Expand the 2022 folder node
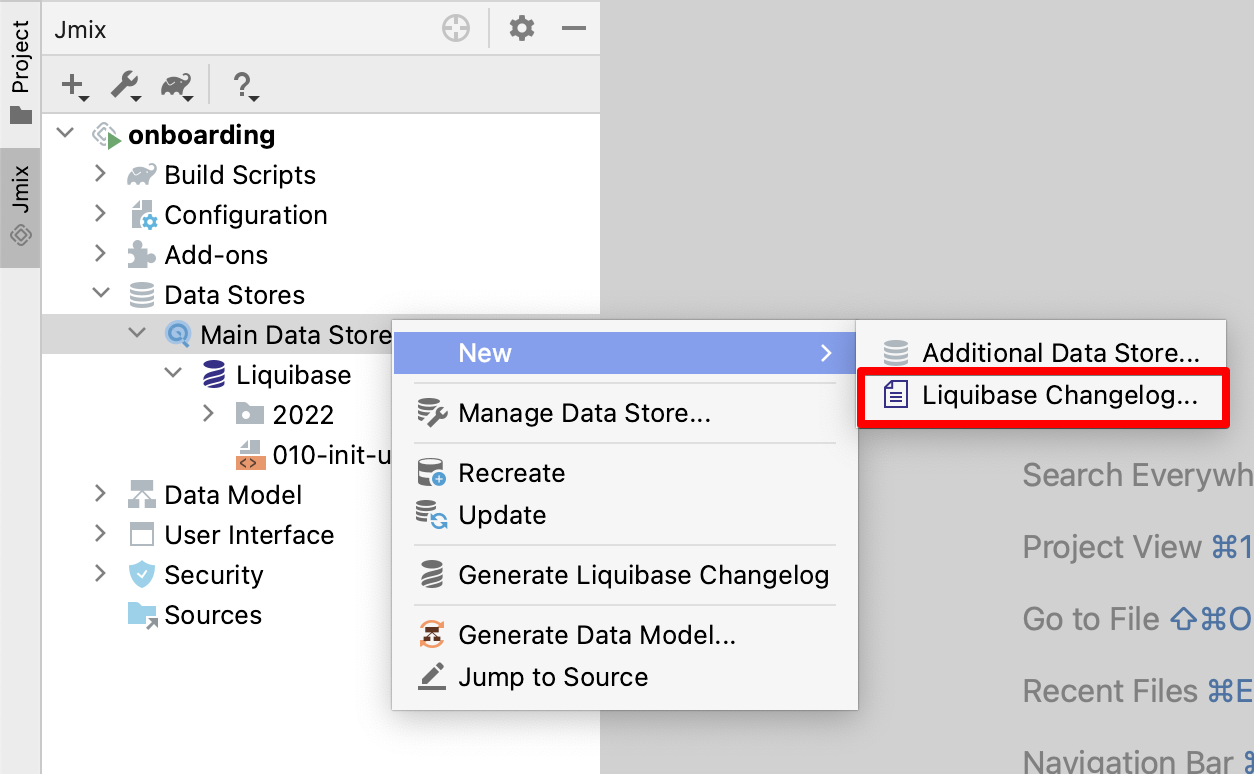 (x=208, y=413)
